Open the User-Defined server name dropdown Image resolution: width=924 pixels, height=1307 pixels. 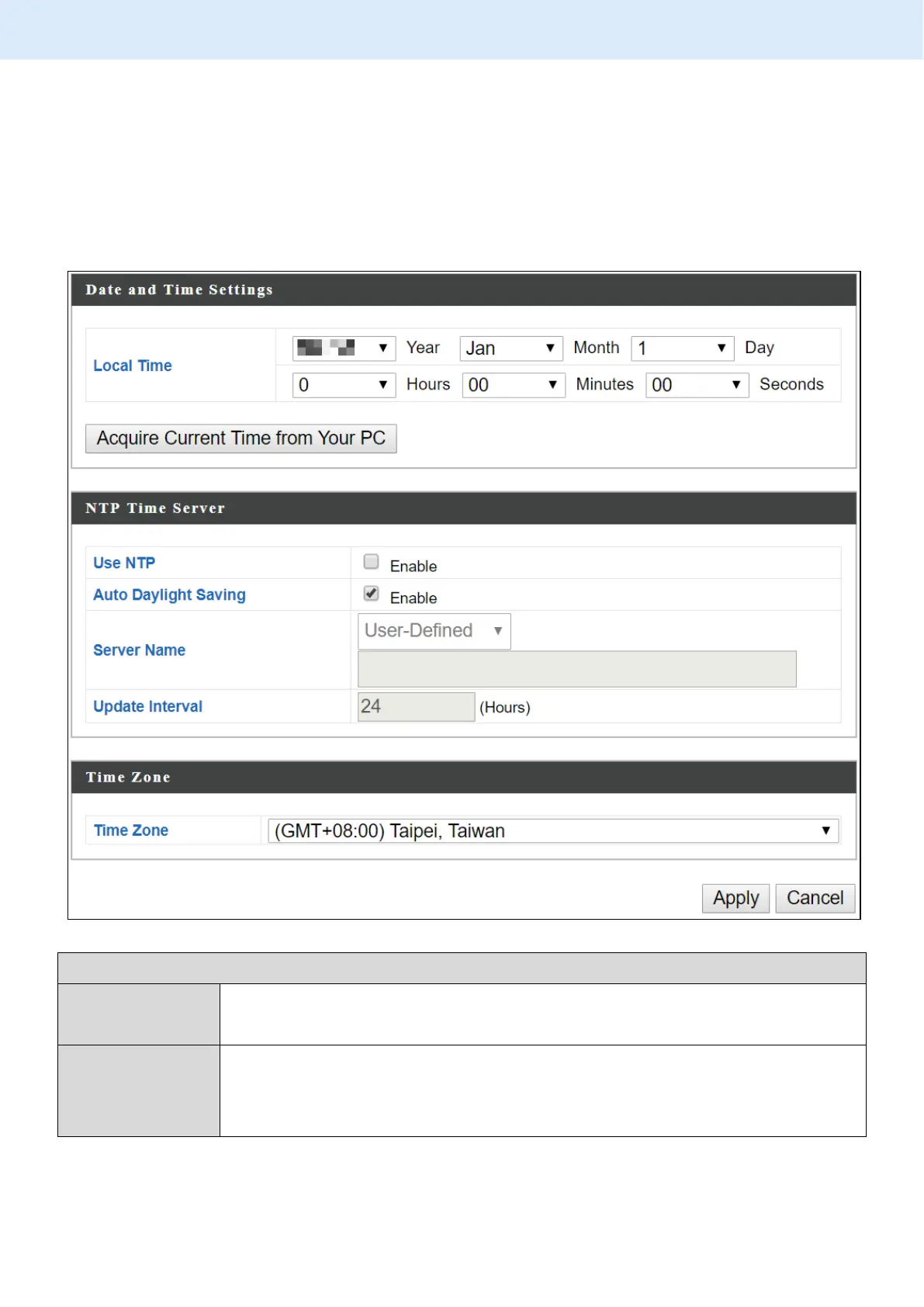click(434, 631)
